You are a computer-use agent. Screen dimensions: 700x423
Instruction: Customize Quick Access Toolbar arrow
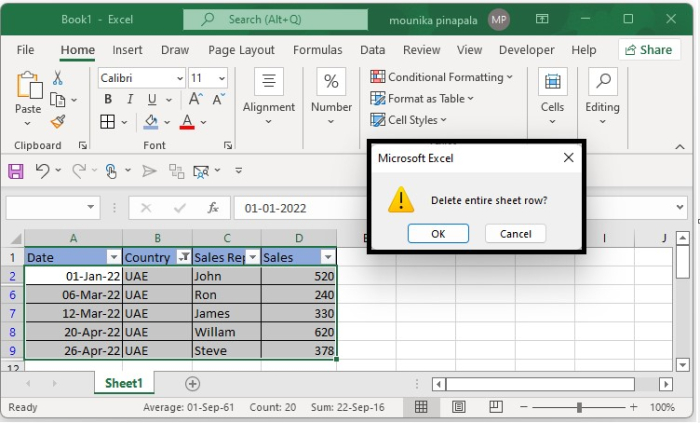(x=239, y=170)
